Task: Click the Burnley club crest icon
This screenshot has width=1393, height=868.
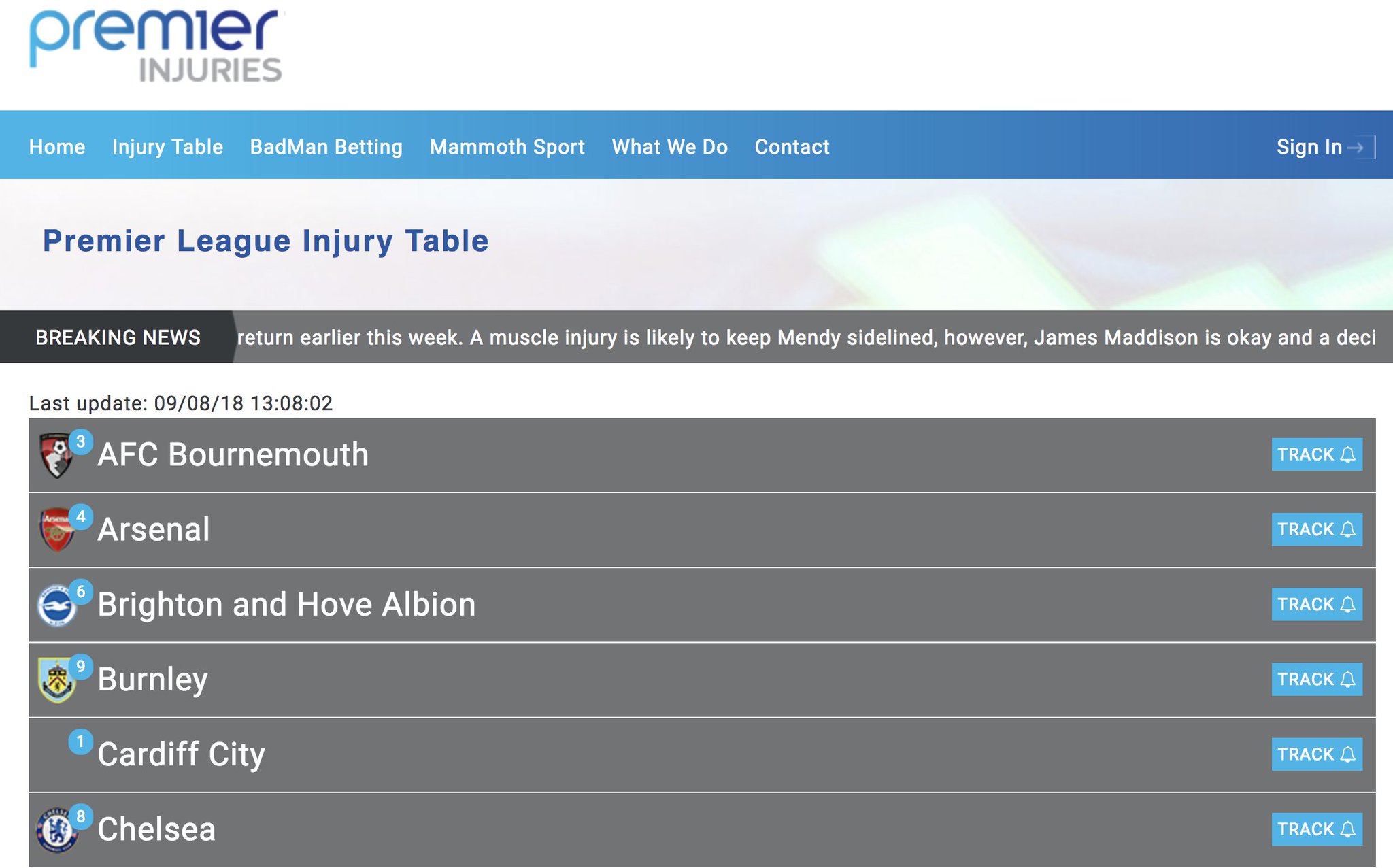Action: pos(56,680)
